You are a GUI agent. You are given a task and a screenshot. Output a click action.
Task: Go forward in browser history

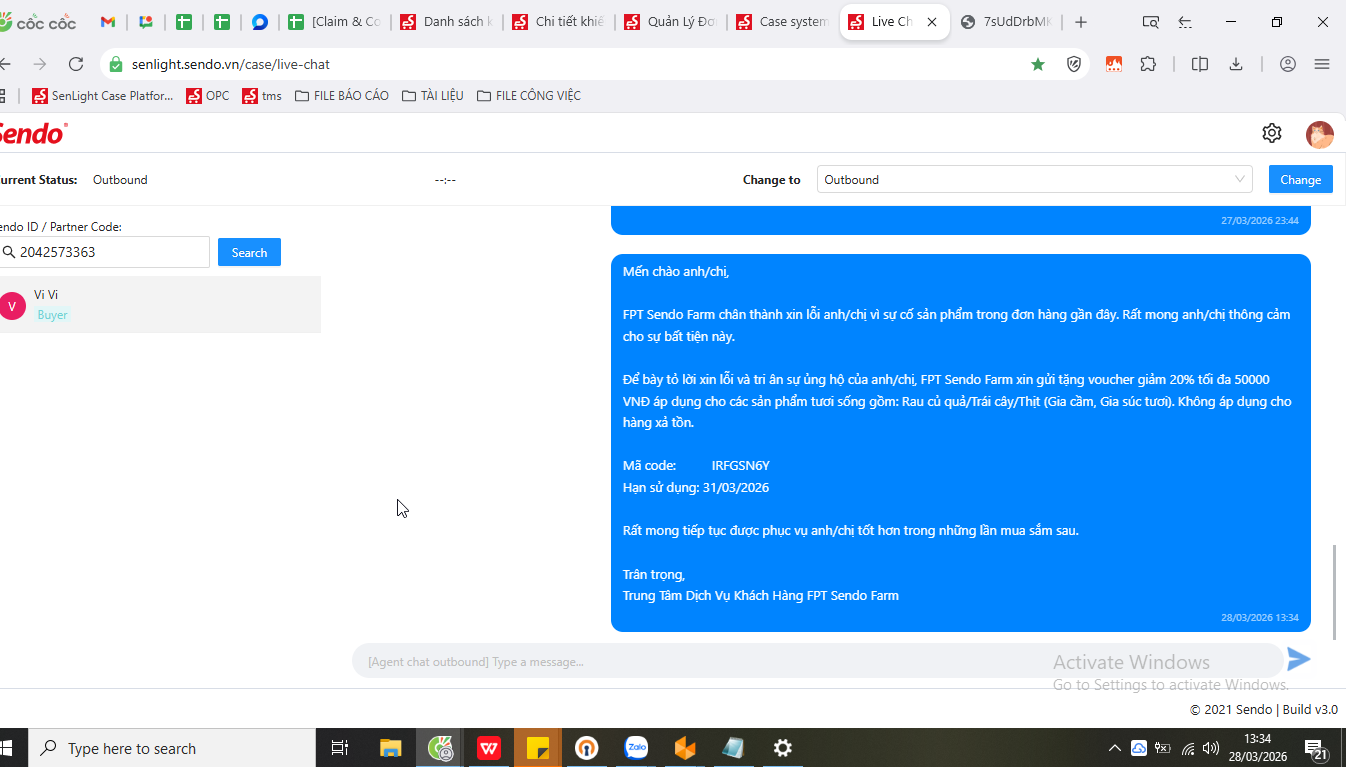tap(40, 64)
